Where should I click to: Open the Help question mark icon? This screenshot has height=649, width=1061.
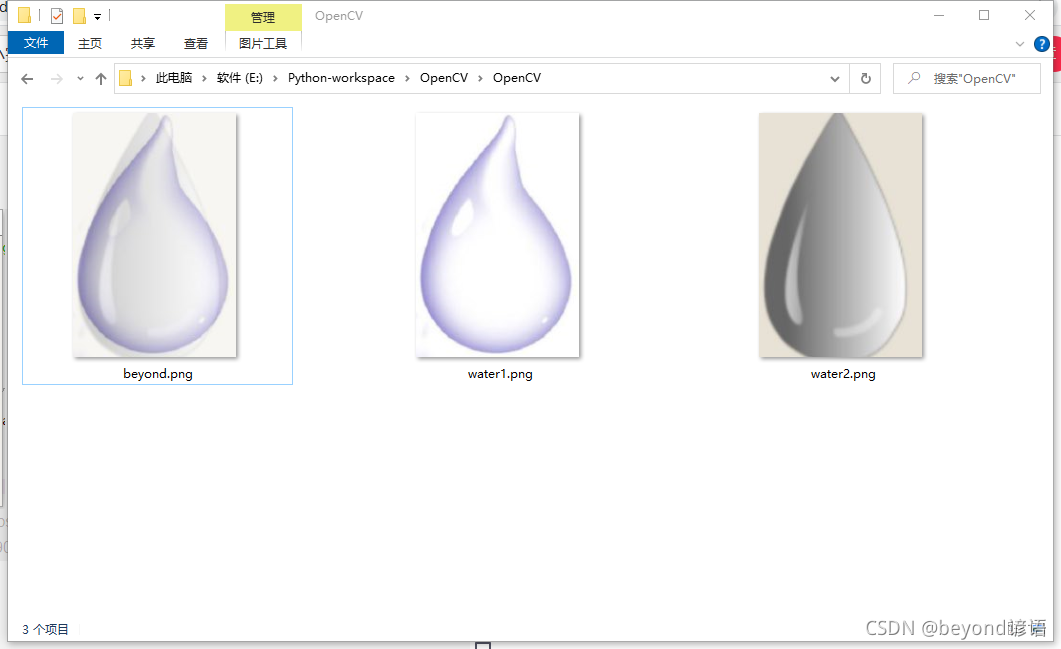pos(1042,44)
